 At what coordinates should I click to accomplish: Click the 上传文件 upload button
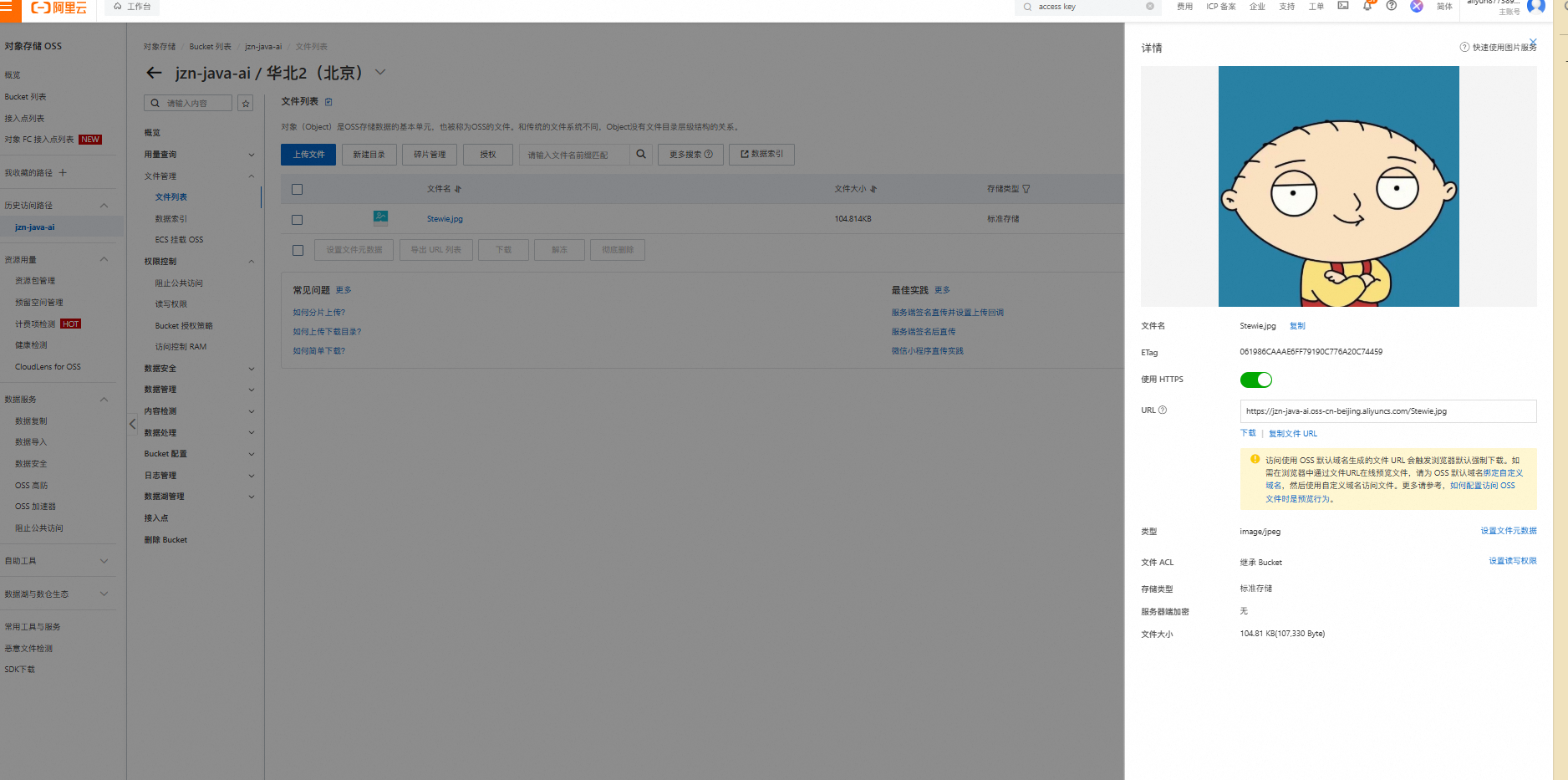click(308, 155)
